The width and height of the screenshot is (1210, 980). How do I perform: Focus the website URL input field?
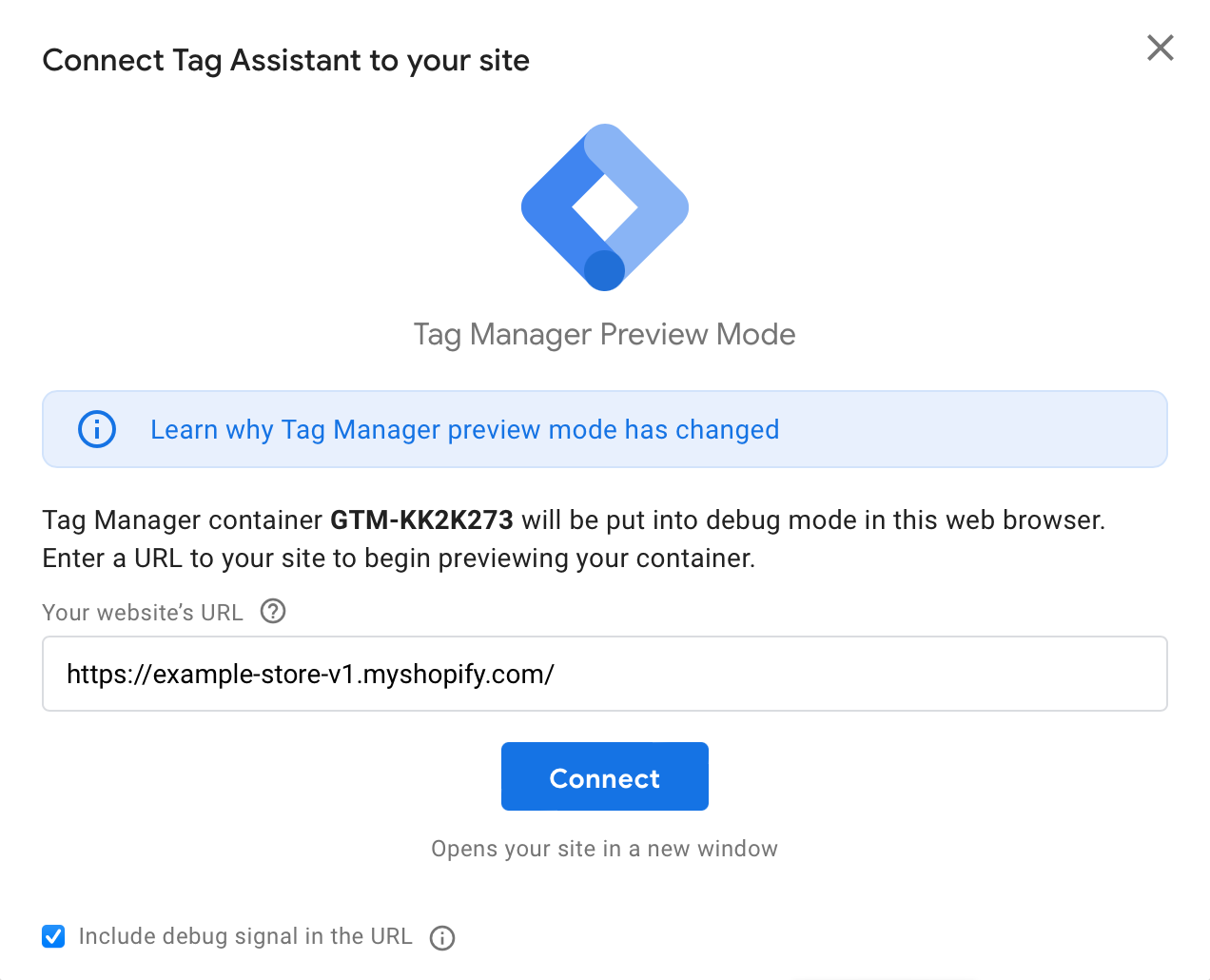pos(605,674)
